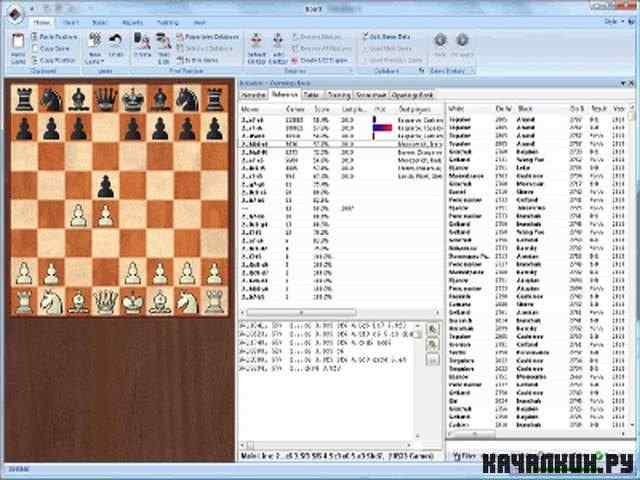Choose Paste Position in the Clipboard group
Screen dimensions: 640x480
pyautogui.click(x=55, y=37)
